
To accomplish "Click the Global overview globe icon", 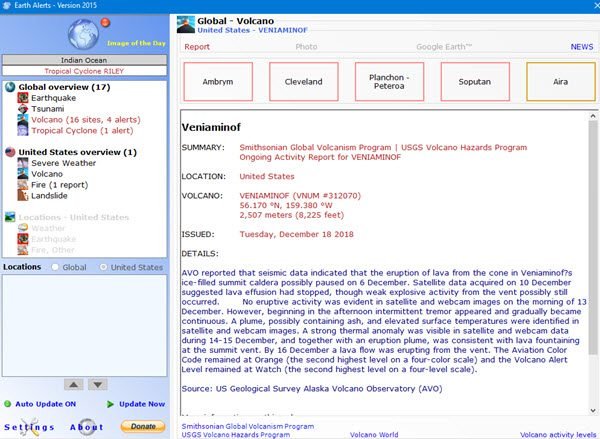I will [10, 87].
